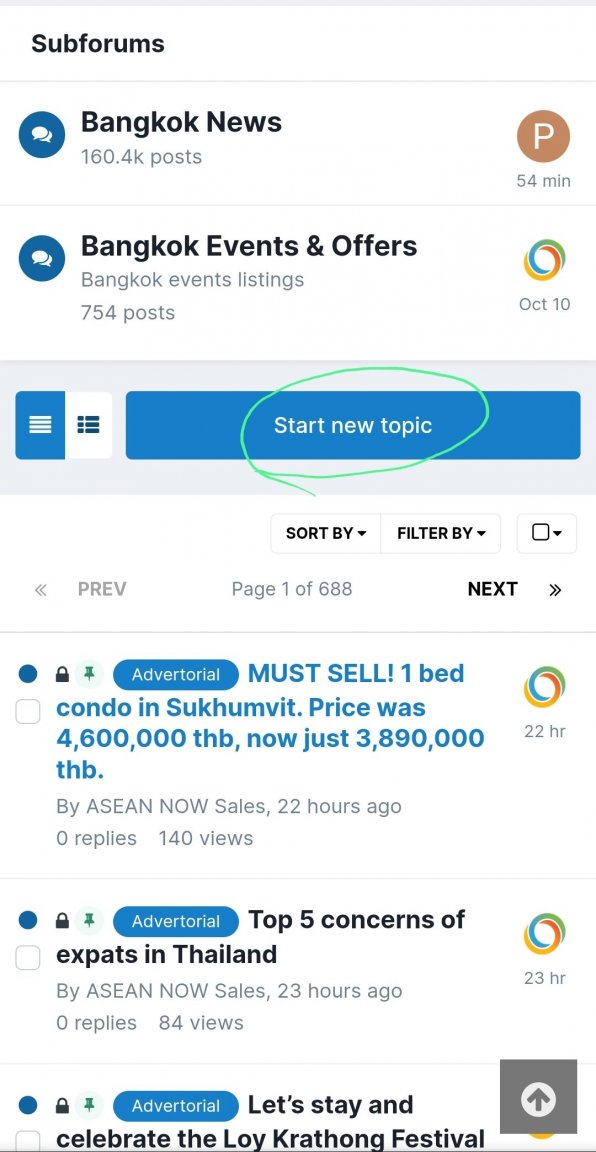596x1152 pixels.
Task: Tick the checkbox for the MUST SELL condo topic
Action: 28,711
